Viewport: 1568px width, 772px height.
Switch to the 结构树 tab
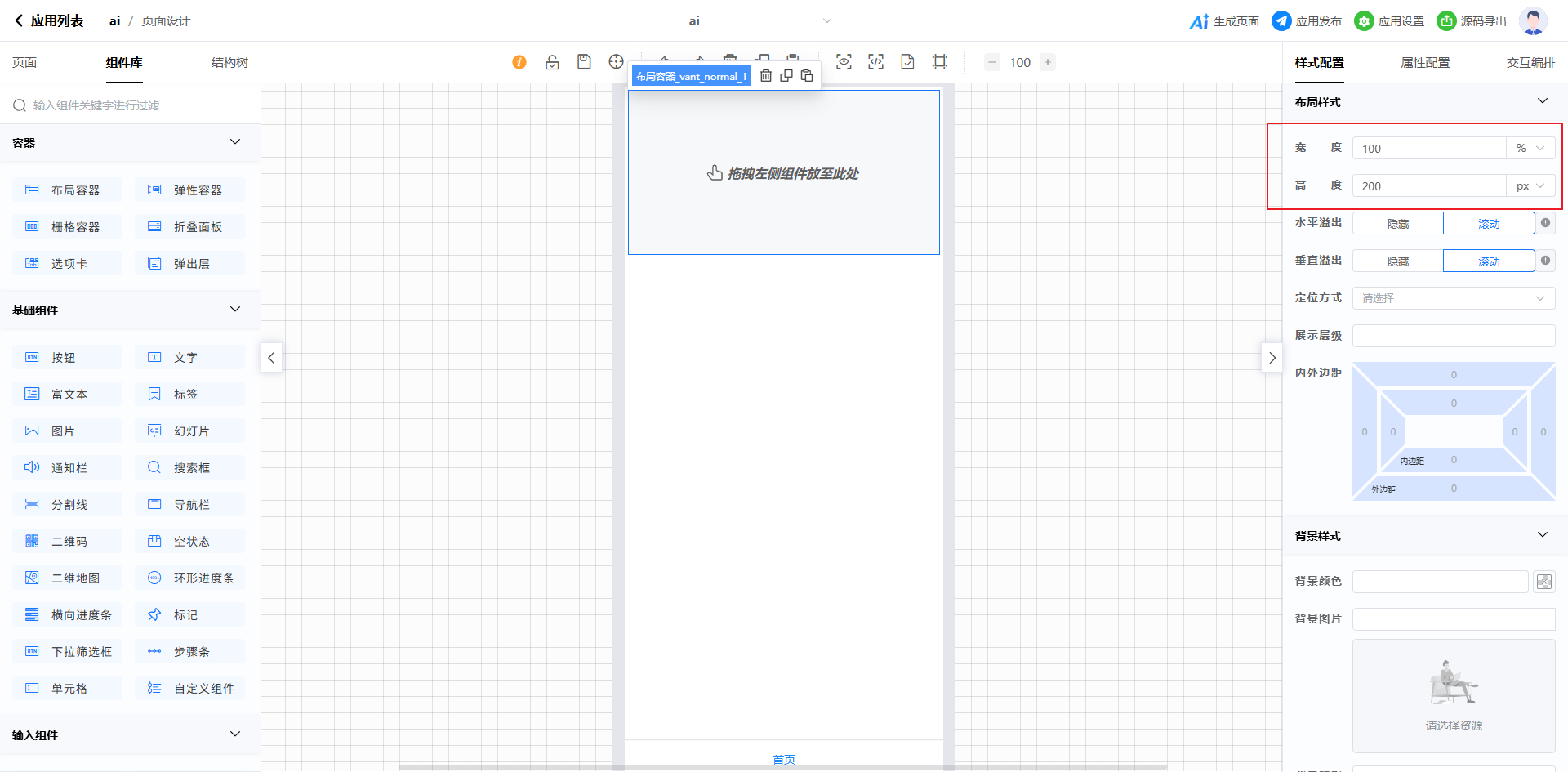pos(229,63)
